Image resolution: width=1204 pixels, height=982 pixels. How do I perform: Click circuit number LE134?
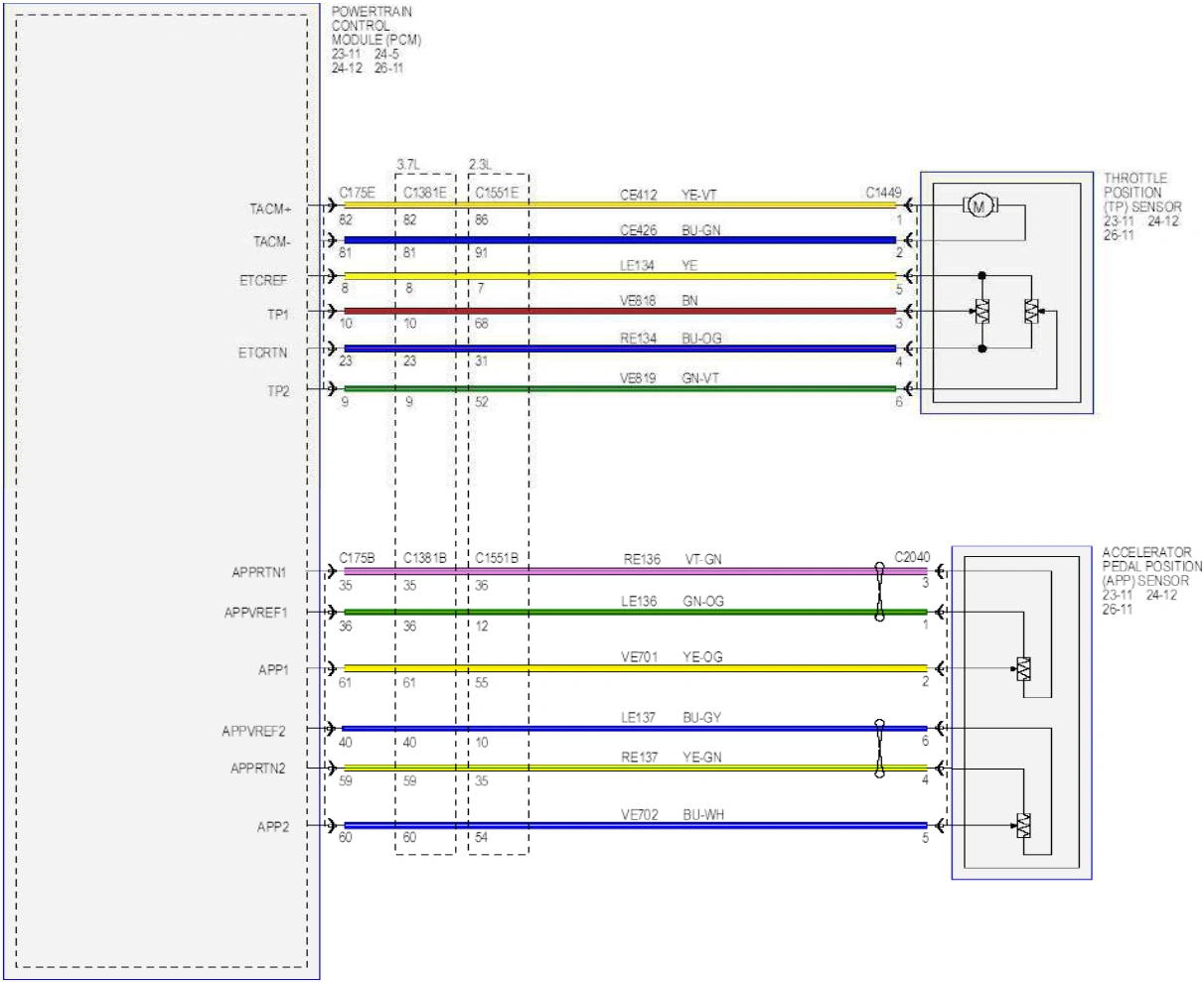pyautogui.click(x=638, y=266)
